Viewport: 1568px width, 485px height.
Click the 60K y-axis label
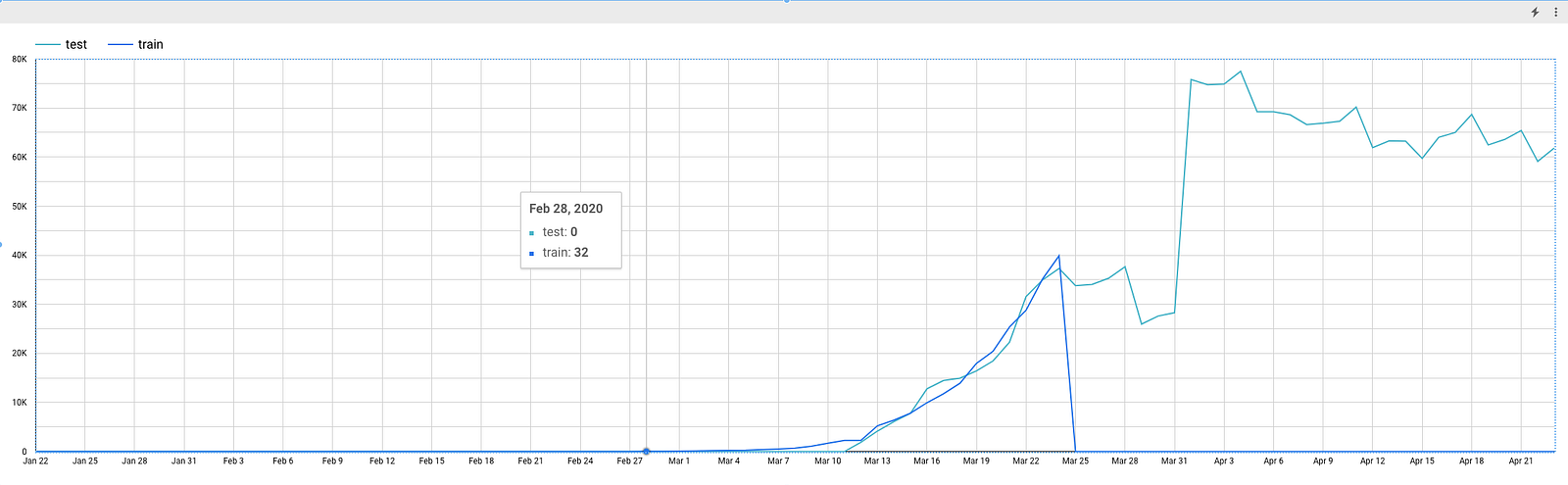pos(20,157)
